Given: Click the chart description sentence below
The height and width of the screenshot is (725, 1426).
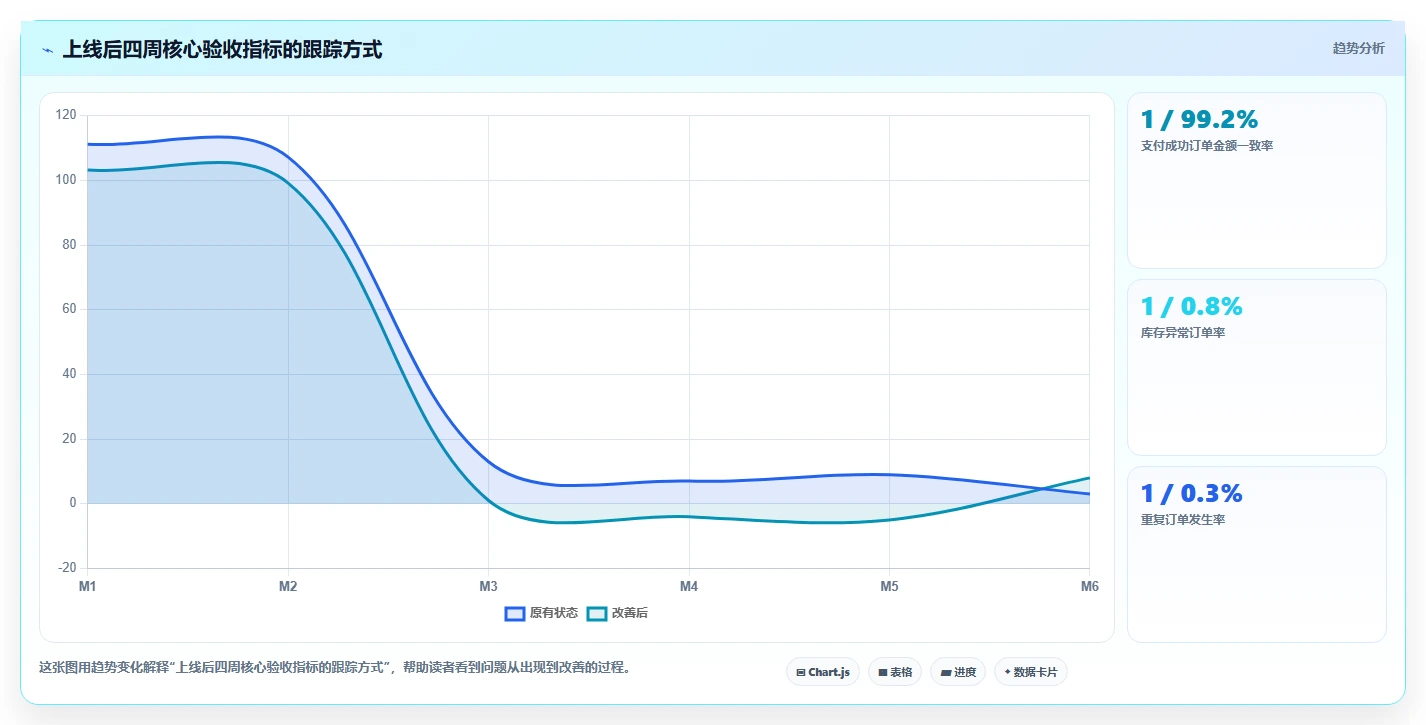Looking at the screenshot, I should pyautogui.click(x=335, y=668).
